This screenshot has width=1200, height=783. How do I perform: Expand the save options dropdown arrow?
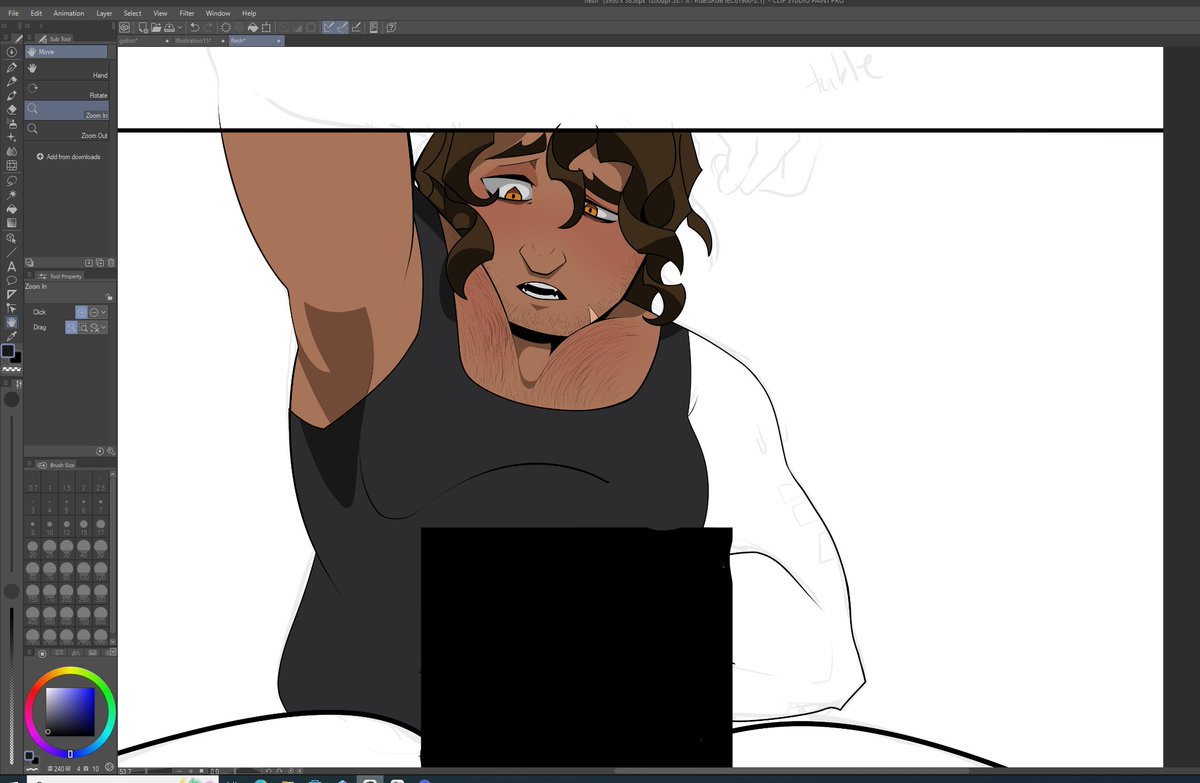[x=180, y=27]
